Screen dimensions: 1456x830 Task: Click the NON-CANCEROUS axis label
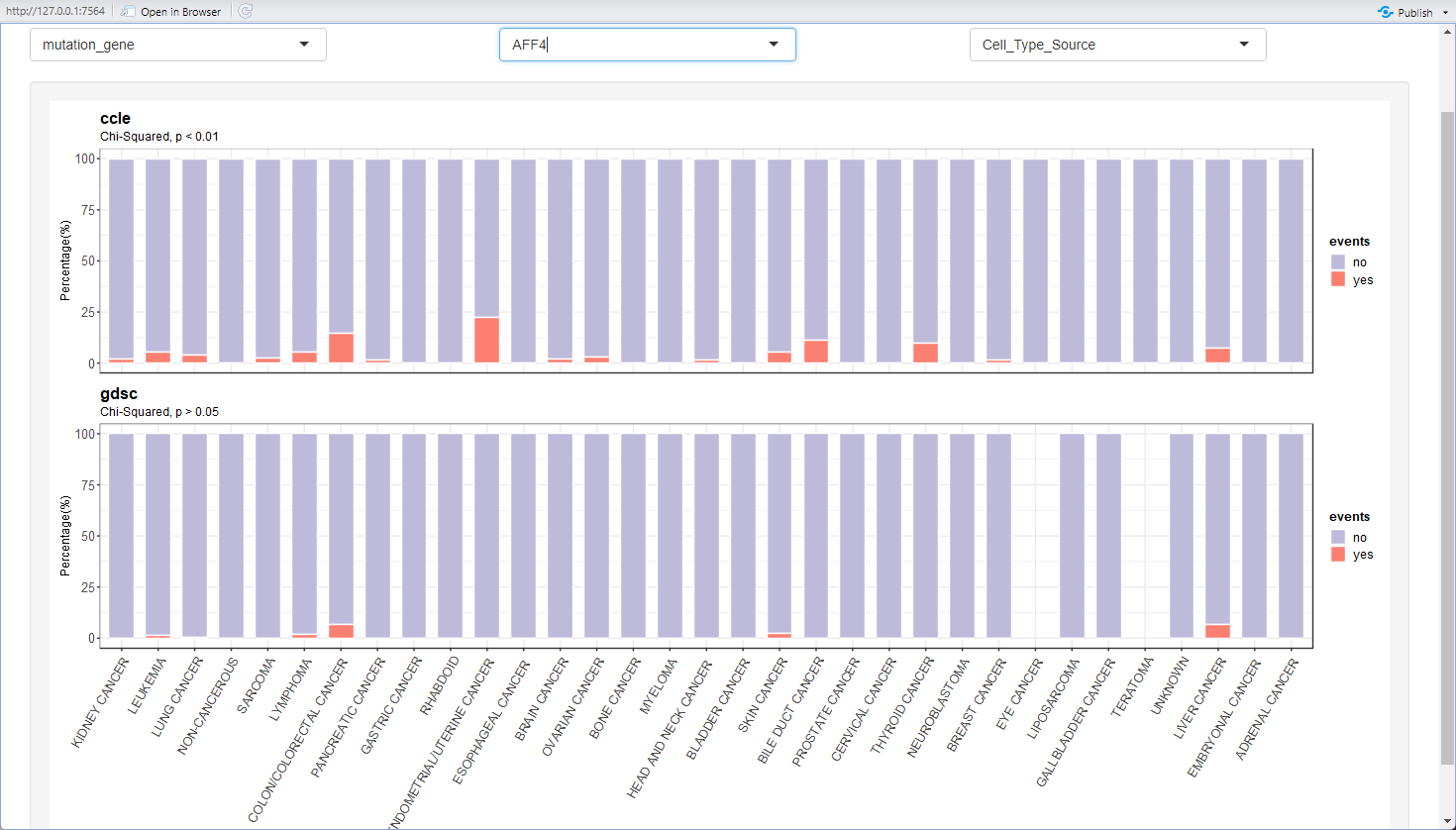tap(208, 705)
